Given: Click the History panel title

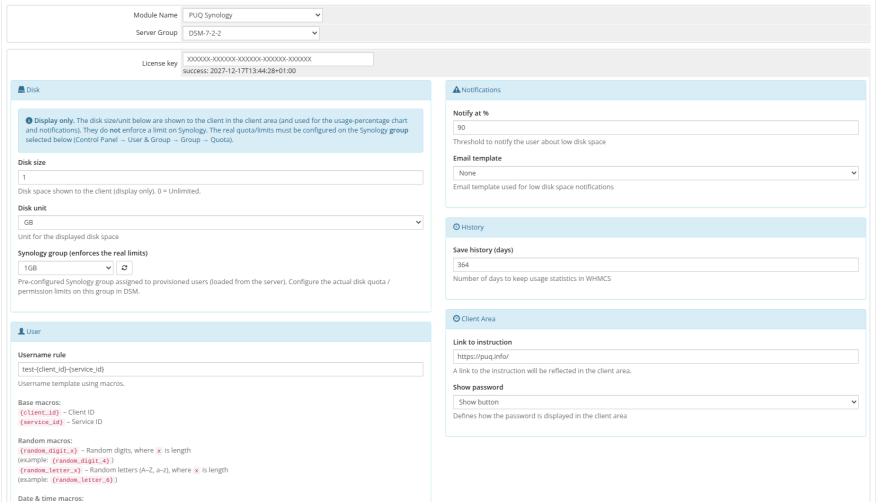Looking at the screenshot, I should pyautogui.click(x=472, y=227).
